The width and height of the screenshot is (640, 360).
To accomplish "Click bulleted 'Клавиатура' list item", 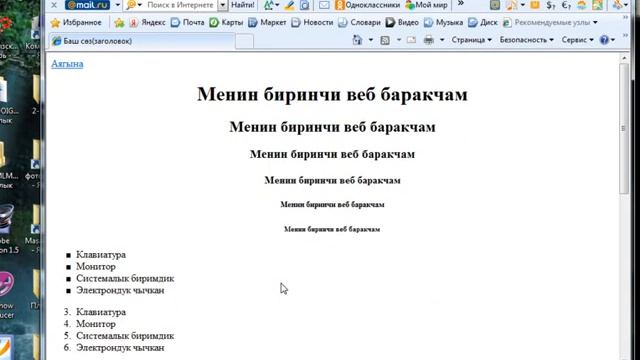I will click(101, 255).
